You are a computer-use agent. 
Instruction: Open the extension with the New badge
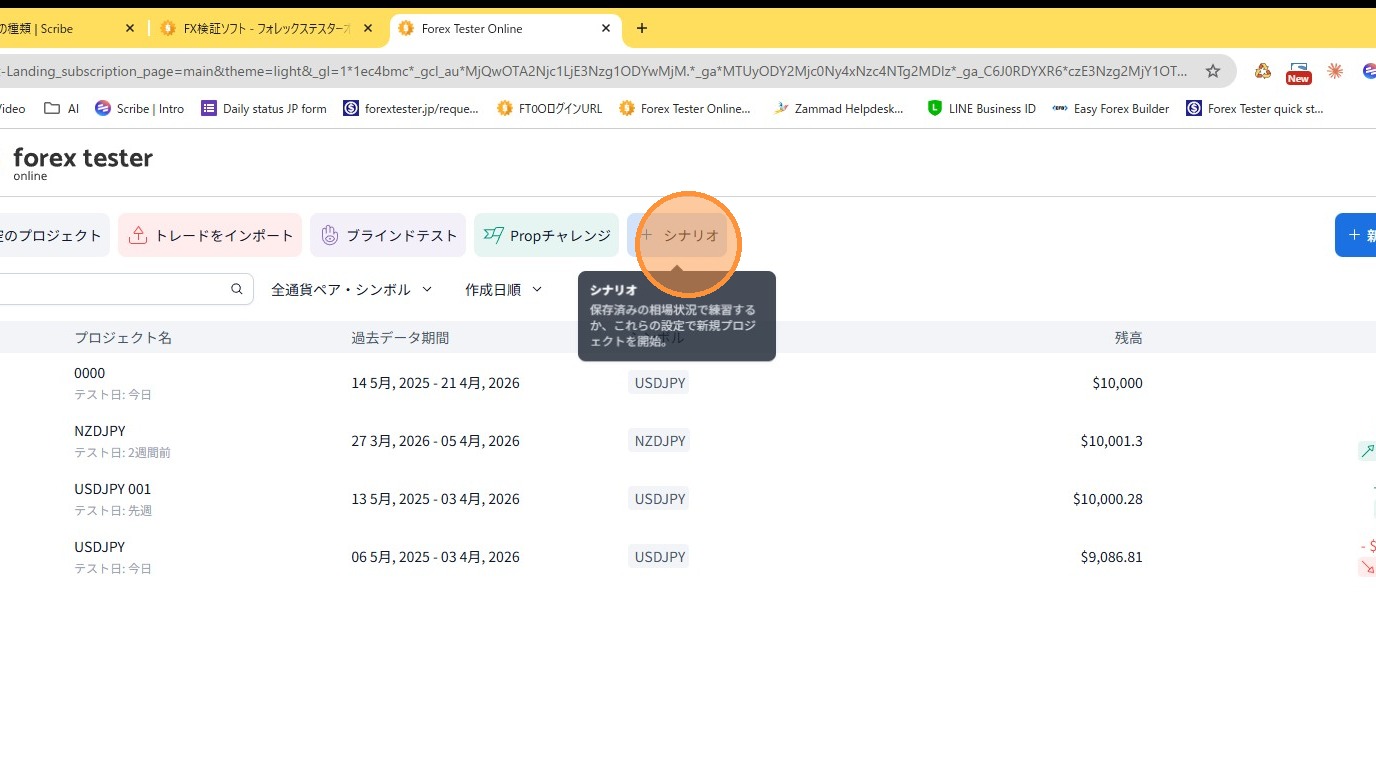1298,72
